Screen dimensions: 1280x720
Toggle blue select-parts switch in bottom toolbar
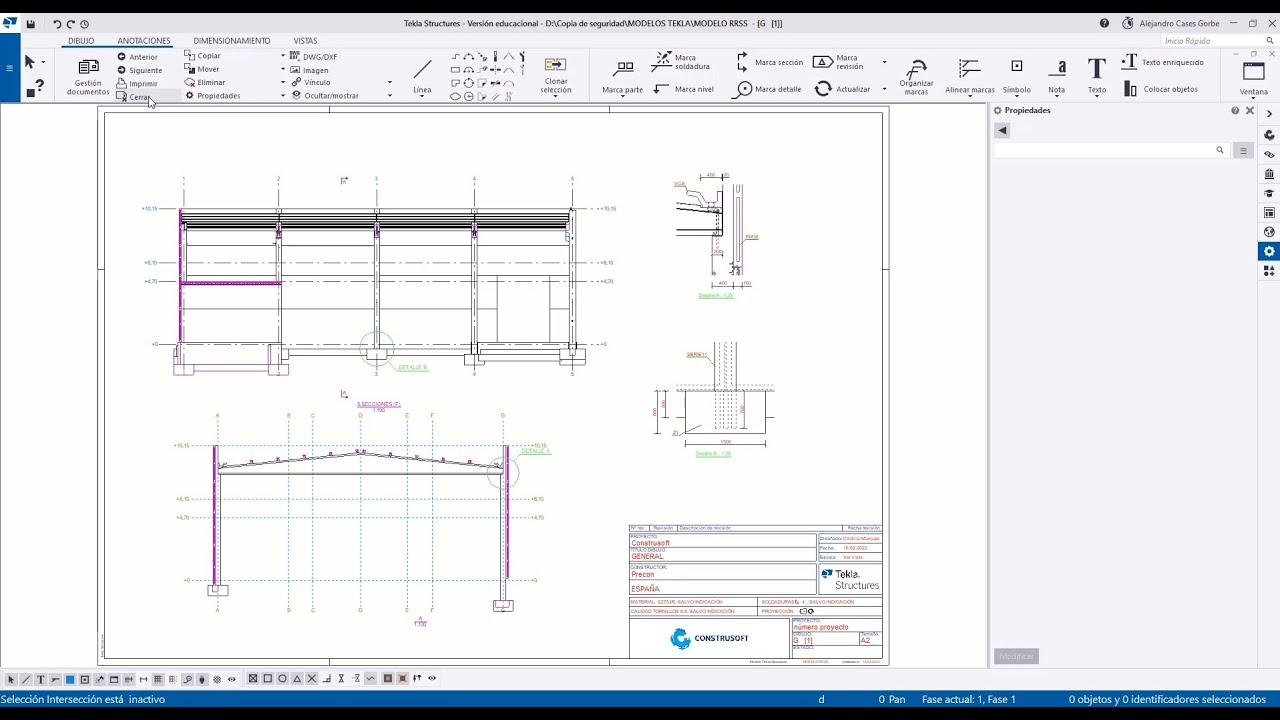point(70,679)
